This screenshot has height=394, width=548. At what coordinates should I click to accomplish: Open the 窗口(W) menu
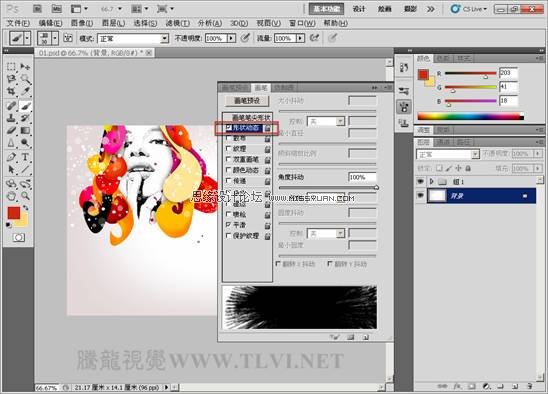(302, 23)
